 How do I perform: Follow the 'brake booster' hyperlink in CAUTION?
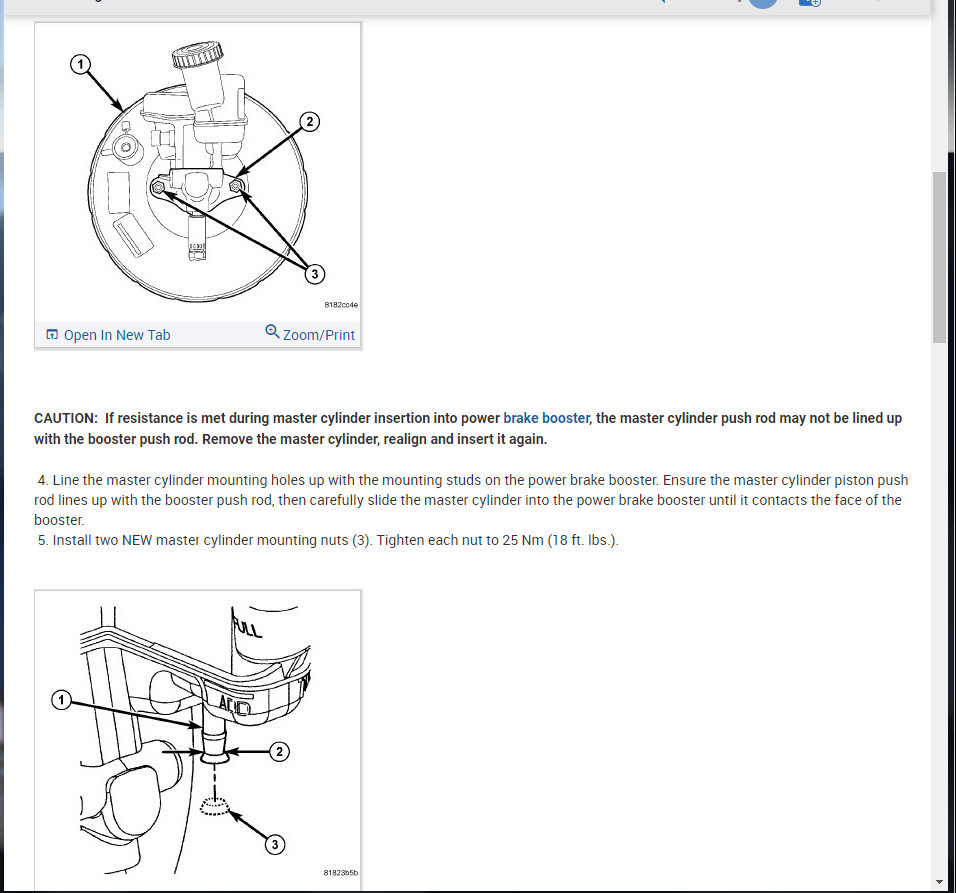[546, 418]
